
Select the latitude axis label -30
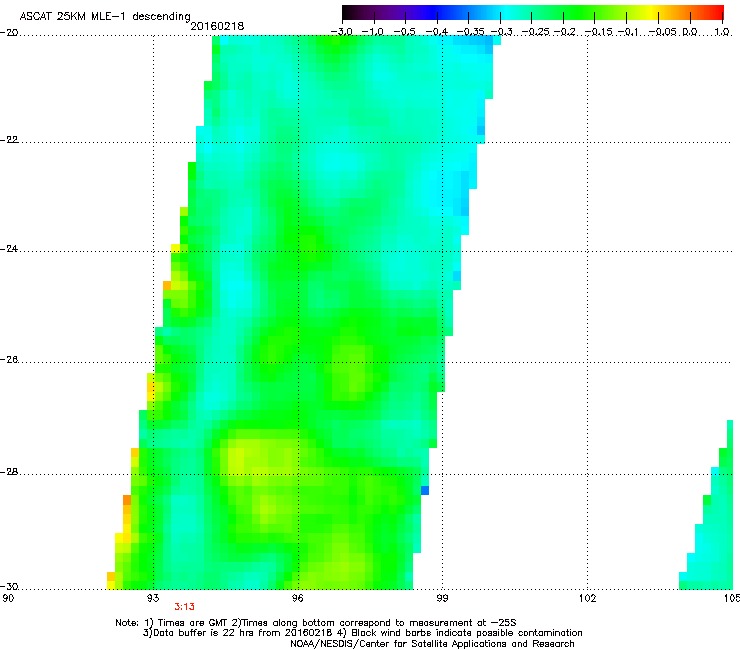pyautogui.click(x=9, y=587)
